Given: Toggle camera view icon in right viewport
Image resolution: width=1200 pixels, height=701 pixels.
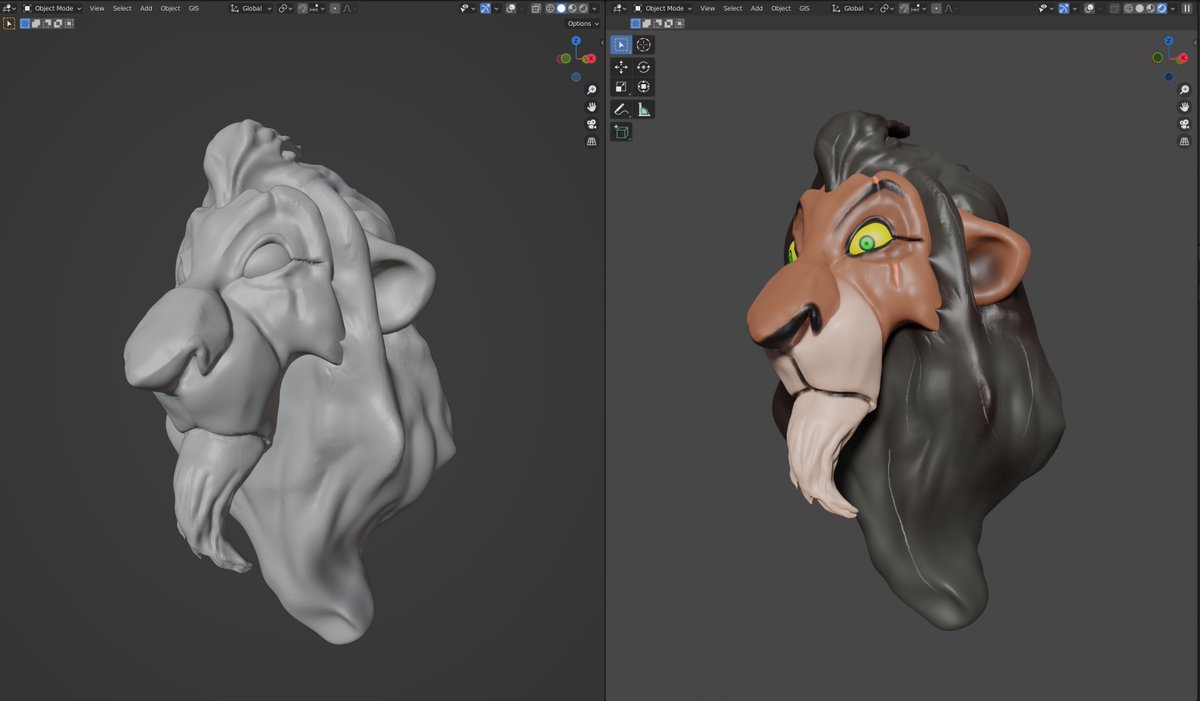Looking at the screenshot, I should [x=1185, y=124].
